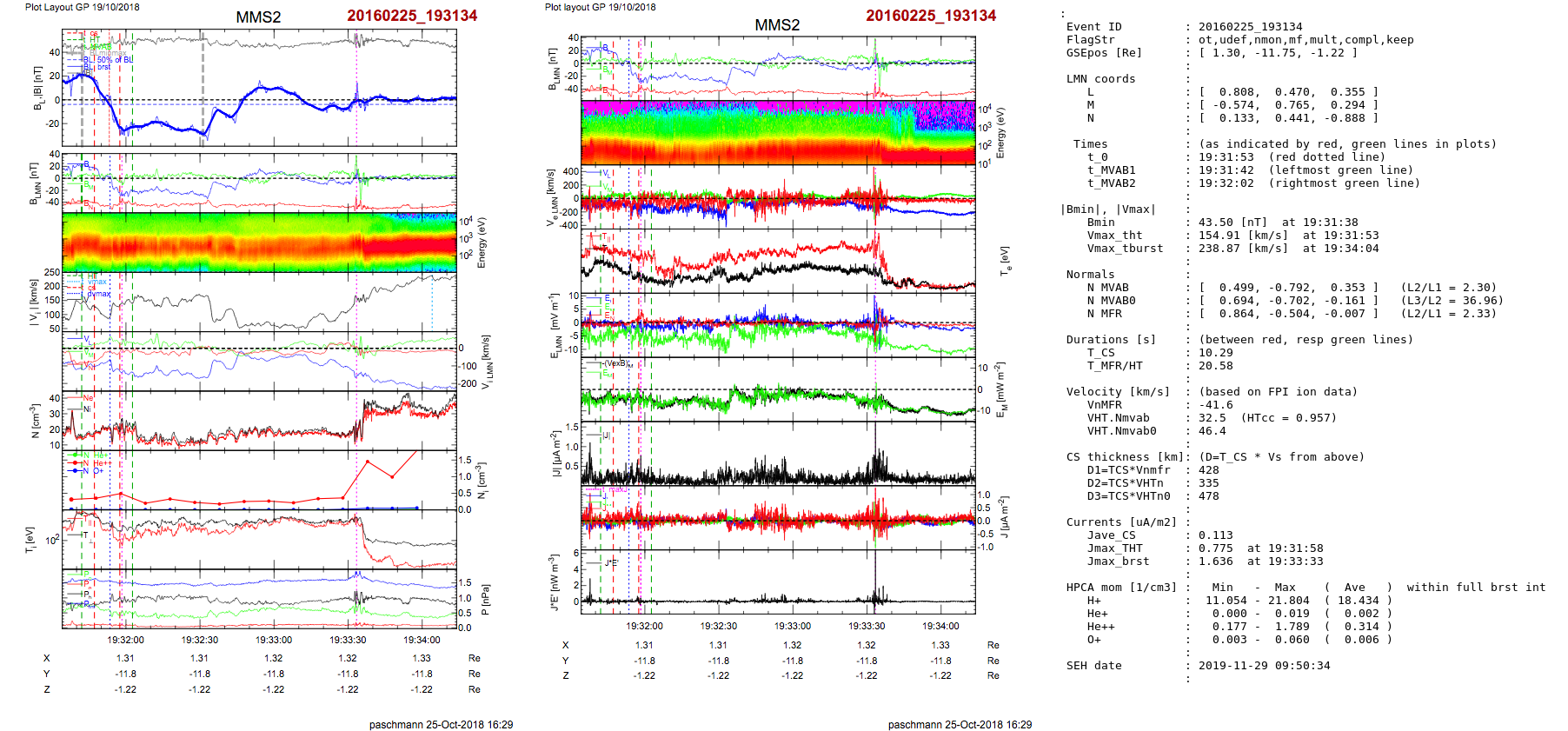Click the ion energy spectrogram in left plot
This screenshot has height=731, width=1568.
259,242
